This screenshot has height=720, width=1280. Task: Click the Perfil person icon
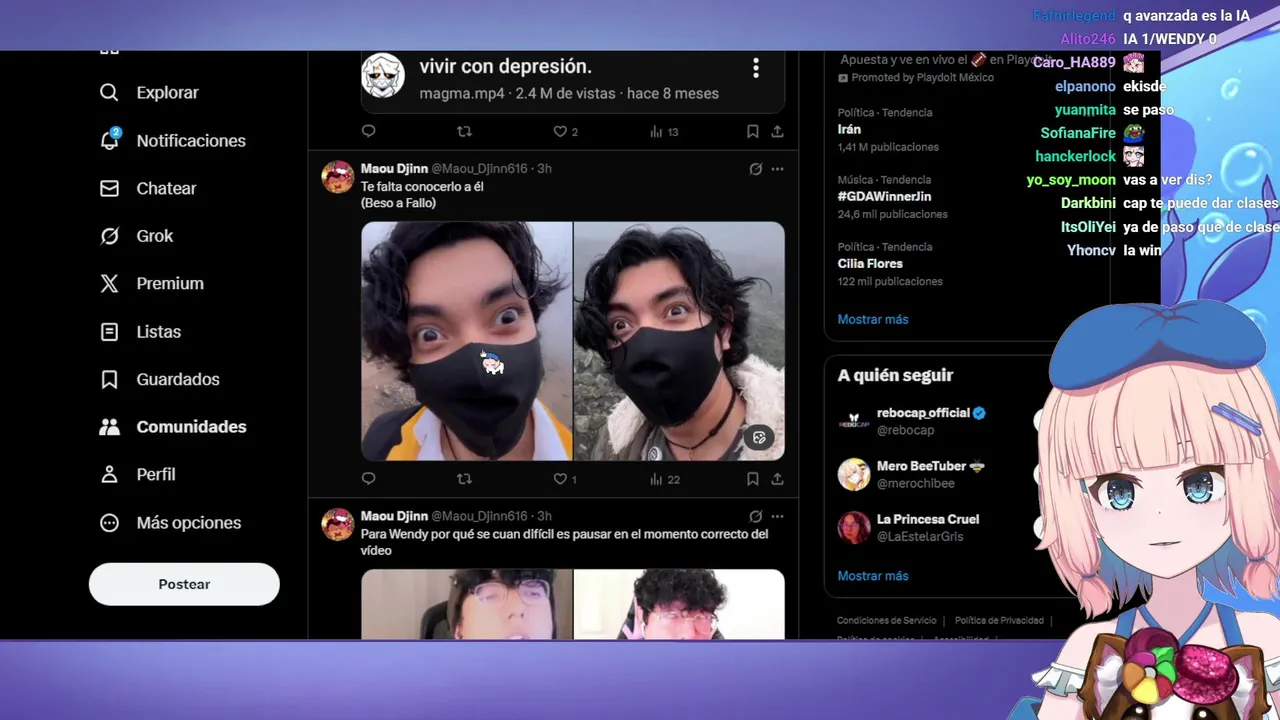(109, 475)
